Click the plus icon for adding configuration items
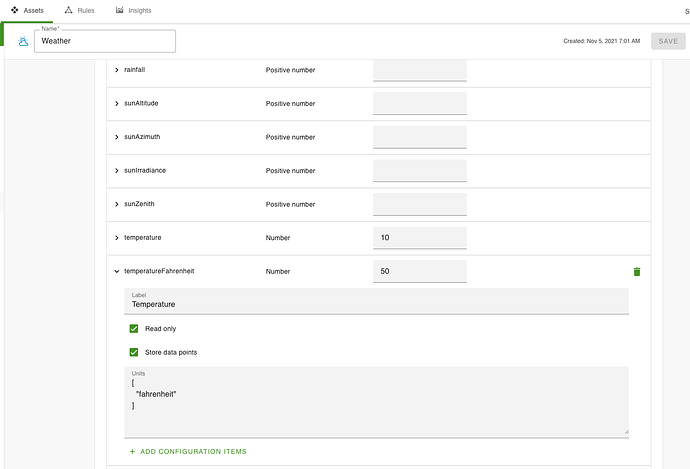 tap(133, 452)
